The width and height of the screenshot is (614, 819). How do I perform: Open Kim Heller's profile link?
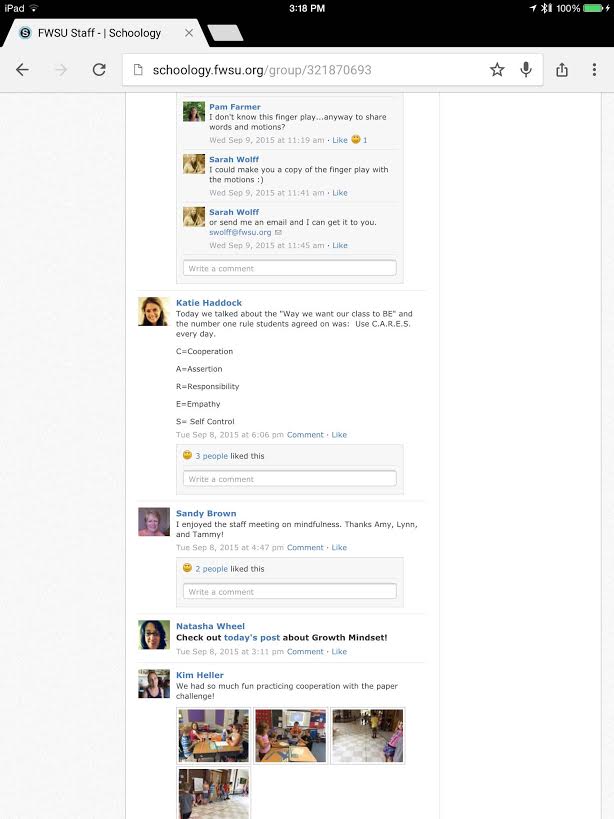[x=199, y=675]
